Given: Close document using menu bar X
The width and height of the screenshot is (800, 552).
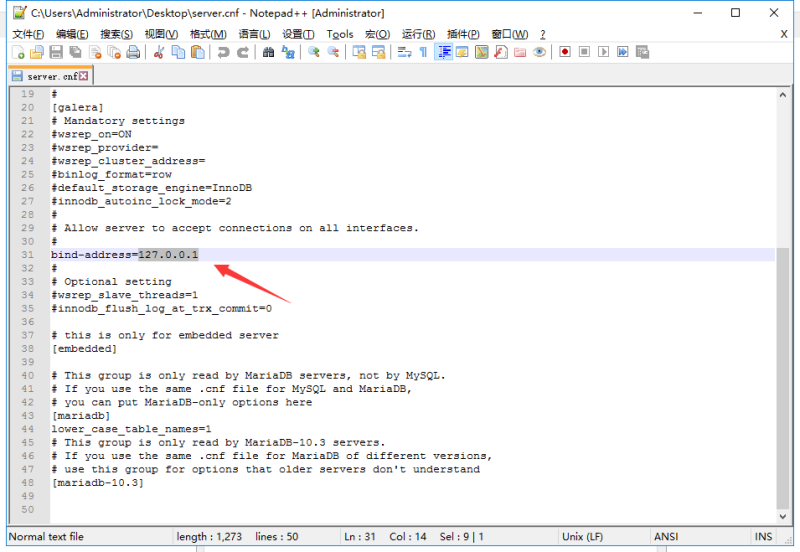Looking at the screenshot, I should pyautogui.click(x=784, y=34).
